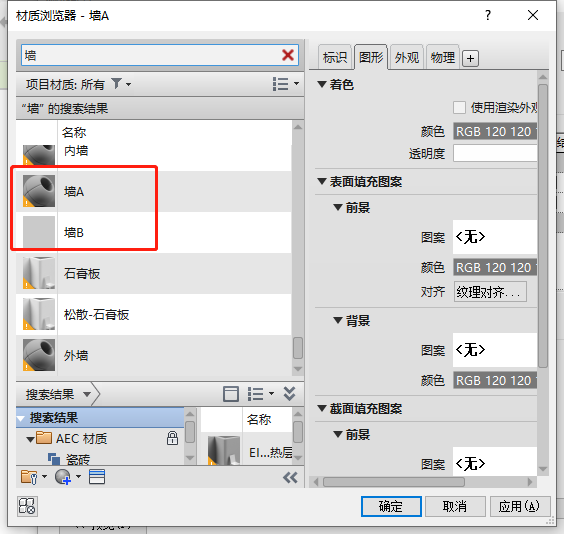Click the 外墙 material name

click(x=76, y=355)
